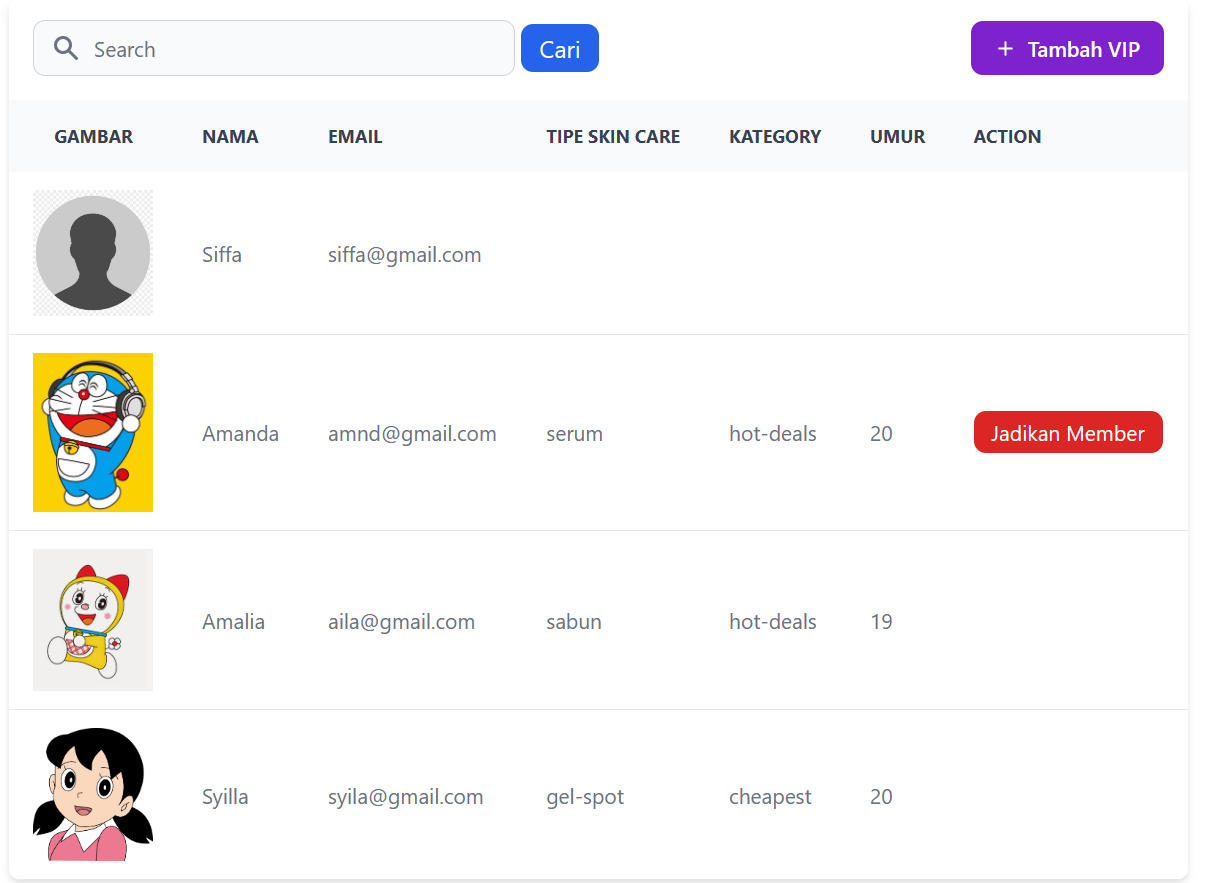Click the Search input field
Viewport: 1210px width, 883px height.
coord(273,47)
